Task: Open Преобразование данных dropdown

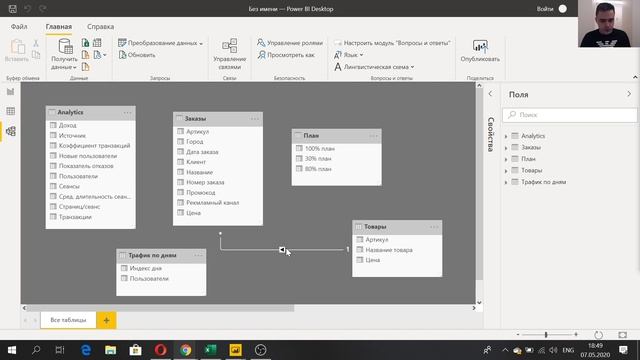Action: point(160,43)
